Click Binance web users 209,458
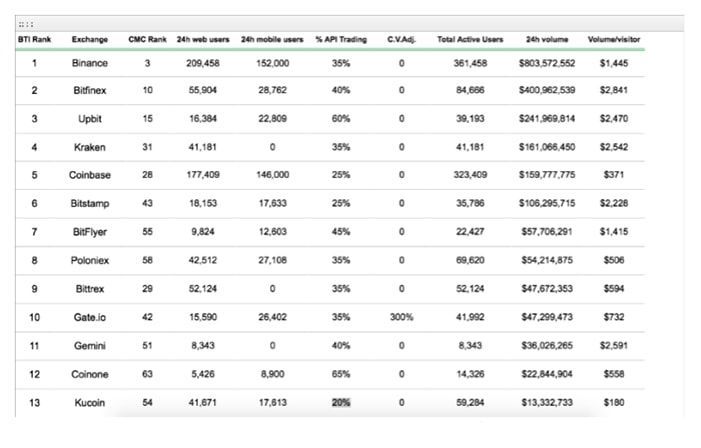 pos(203,63)
